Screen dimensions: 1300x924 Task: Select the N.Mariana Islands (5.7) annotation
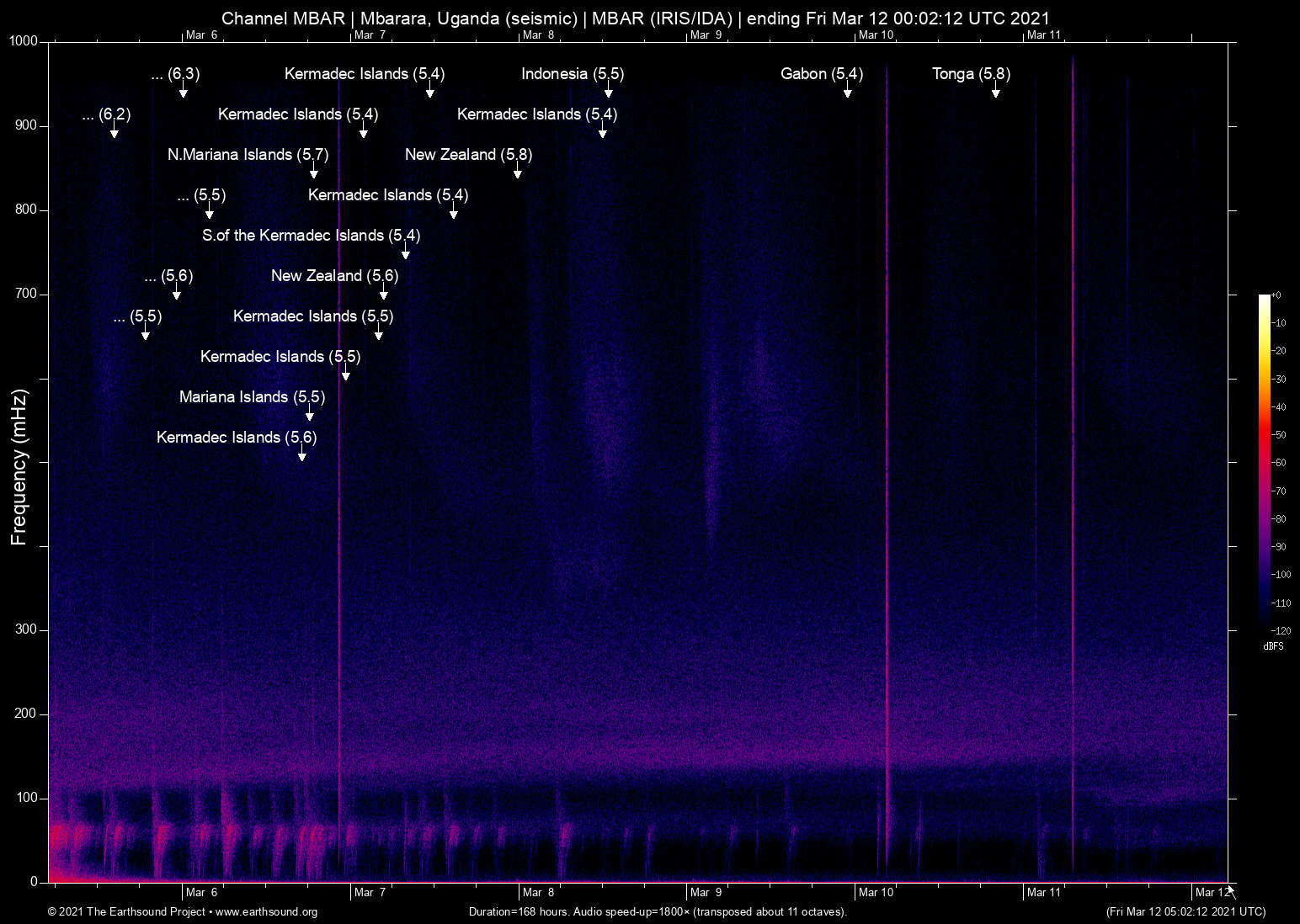coord(248,155)
